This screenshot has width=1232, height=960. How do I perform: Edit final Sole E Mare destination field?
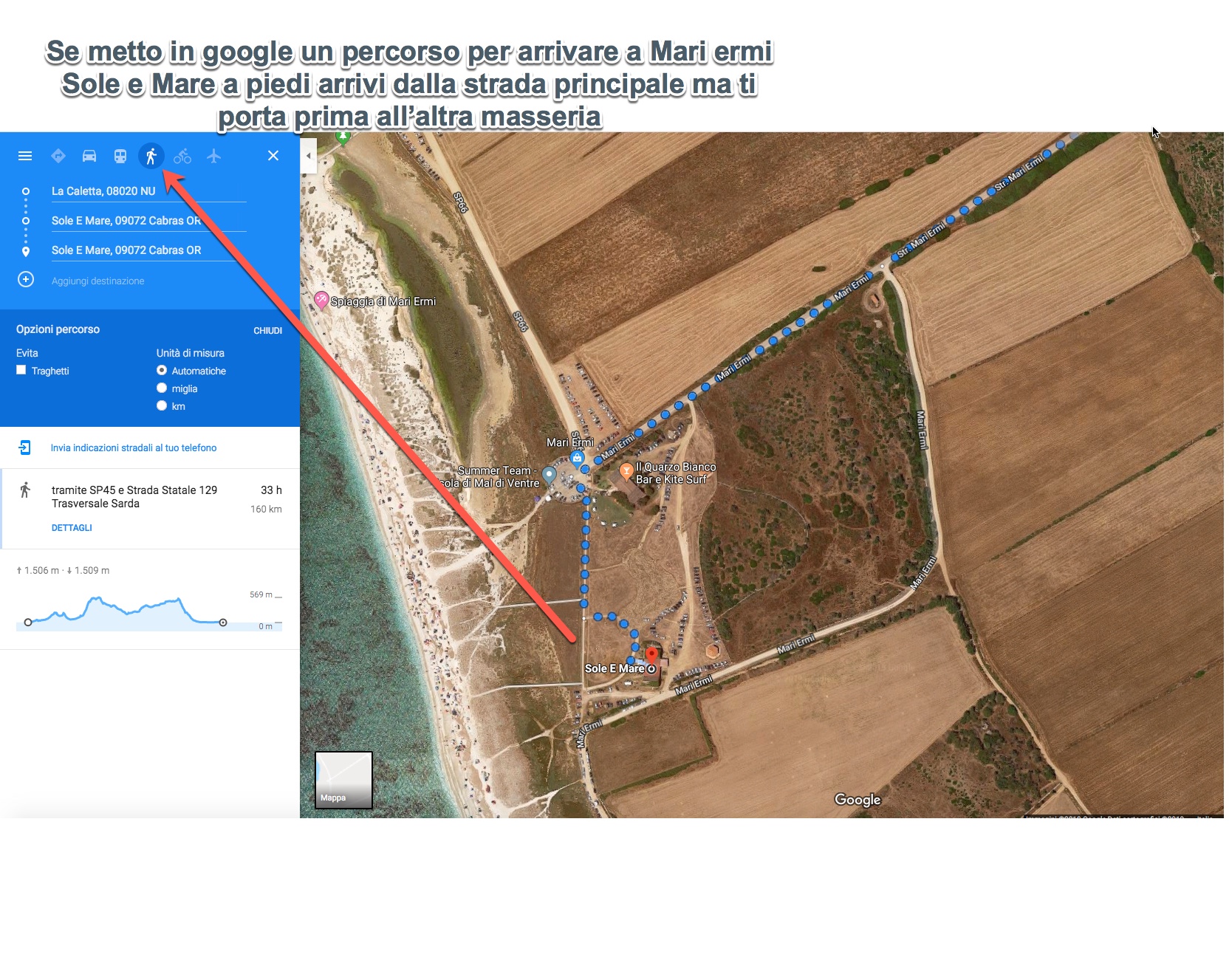(148, 250)
